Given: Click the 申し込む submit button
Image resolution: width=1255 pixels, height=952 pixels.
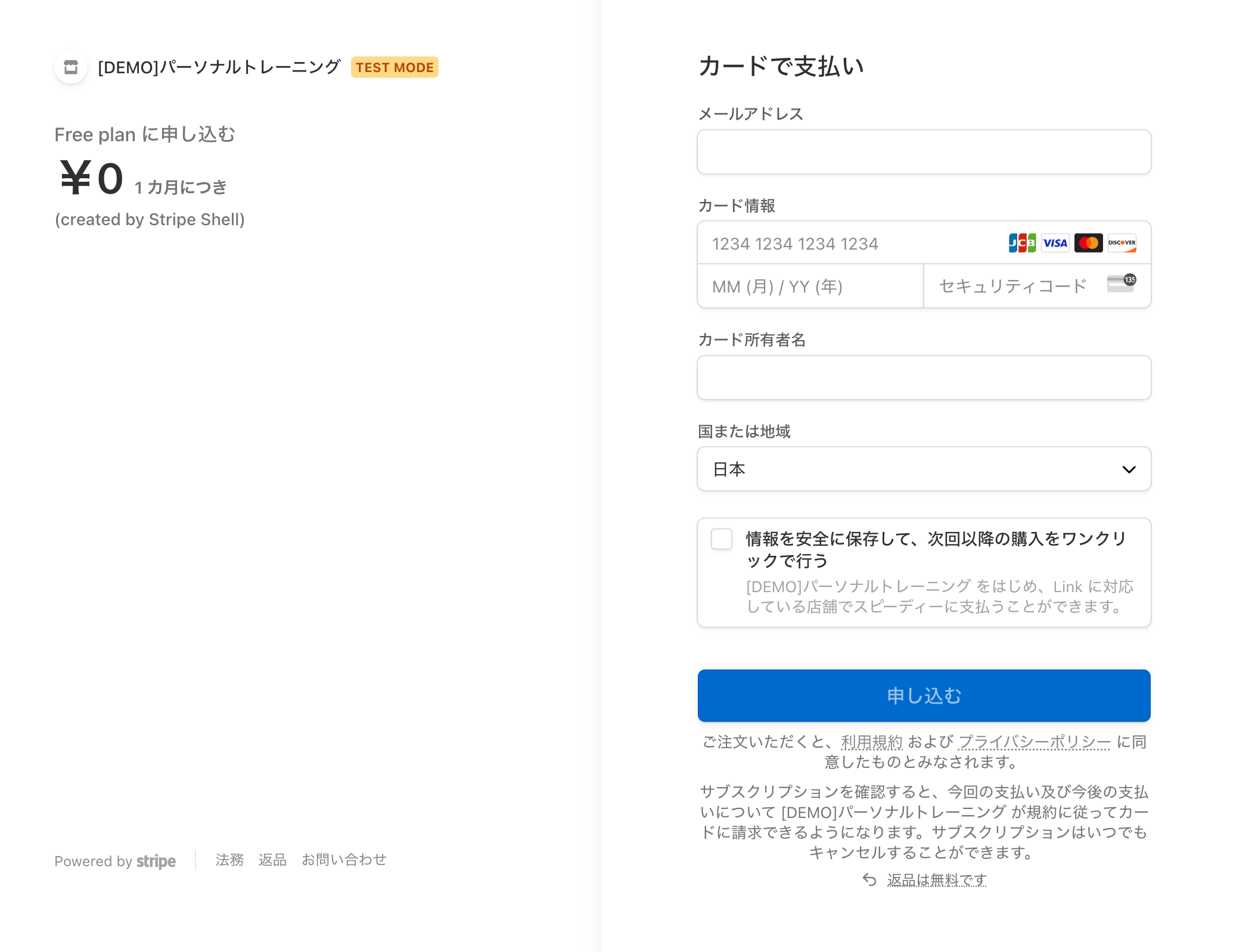Looking at the screenshot, I should pyautogui.click(x=923, y=695).
